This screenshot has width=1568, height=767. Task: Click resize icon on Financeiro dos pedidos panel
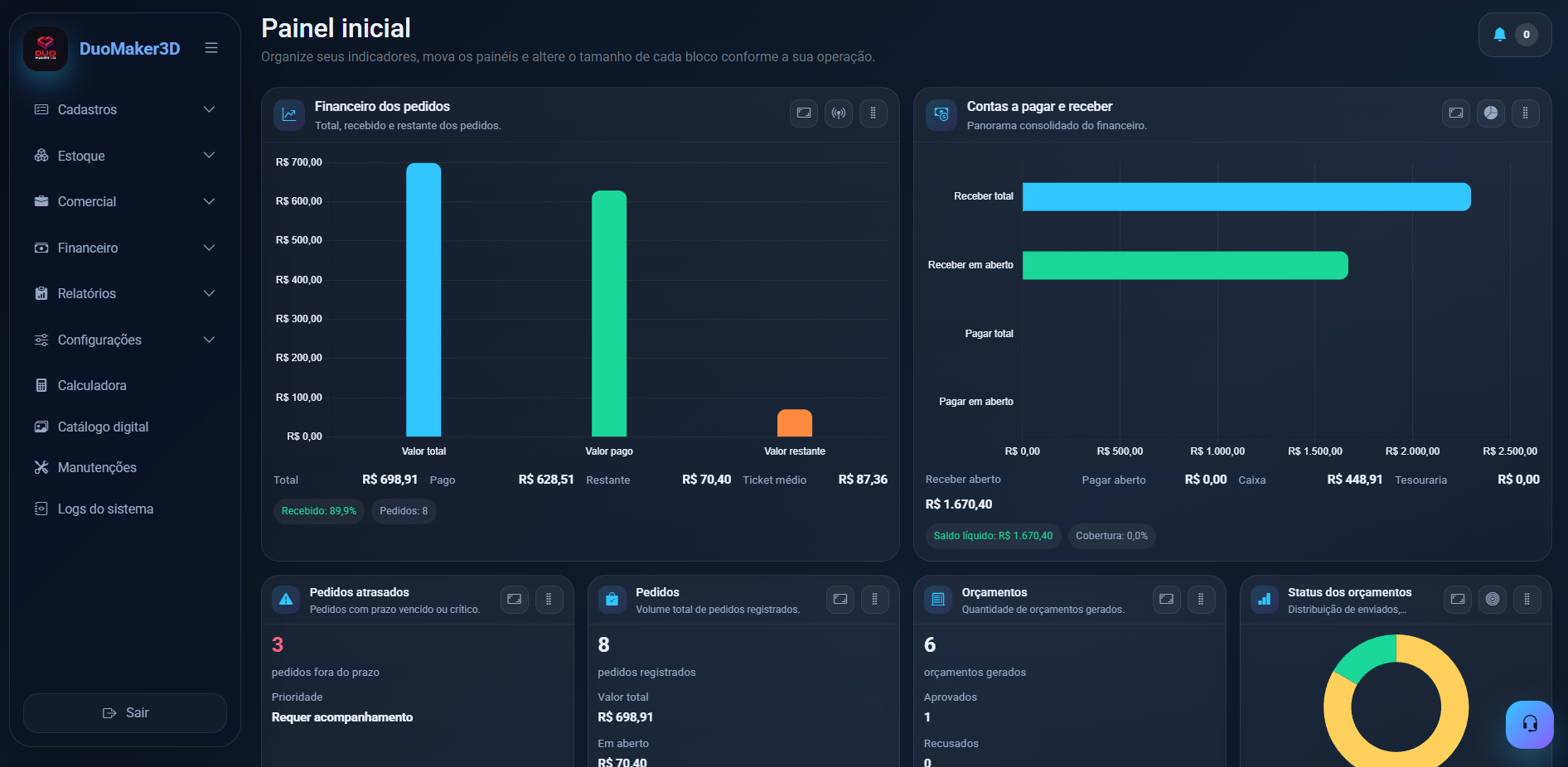click(x=804, y=113)
